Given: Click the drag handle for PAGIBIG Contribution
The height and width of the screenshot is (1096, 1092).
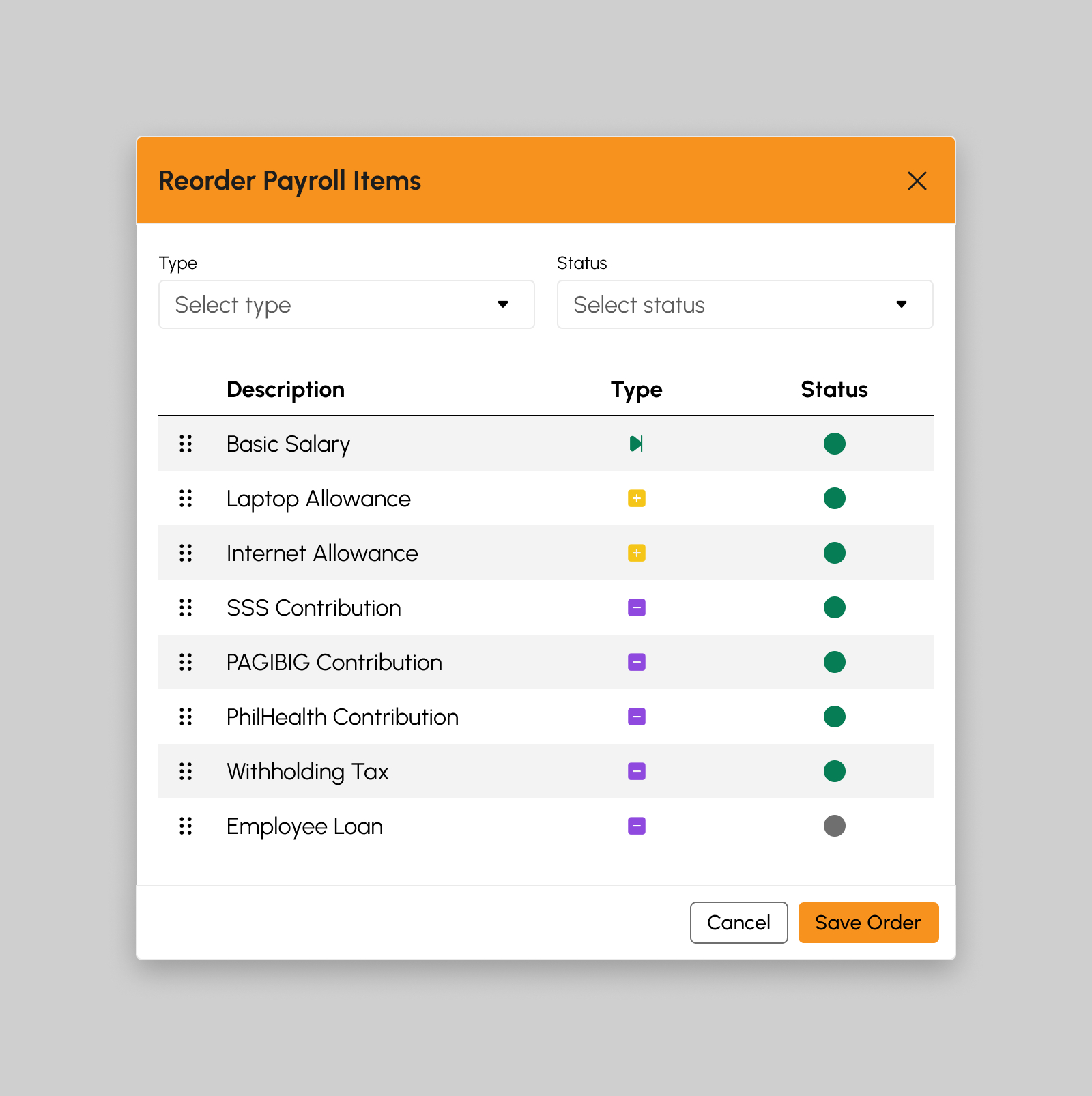Looking at the screenshot, I should (x=186, y=662).
